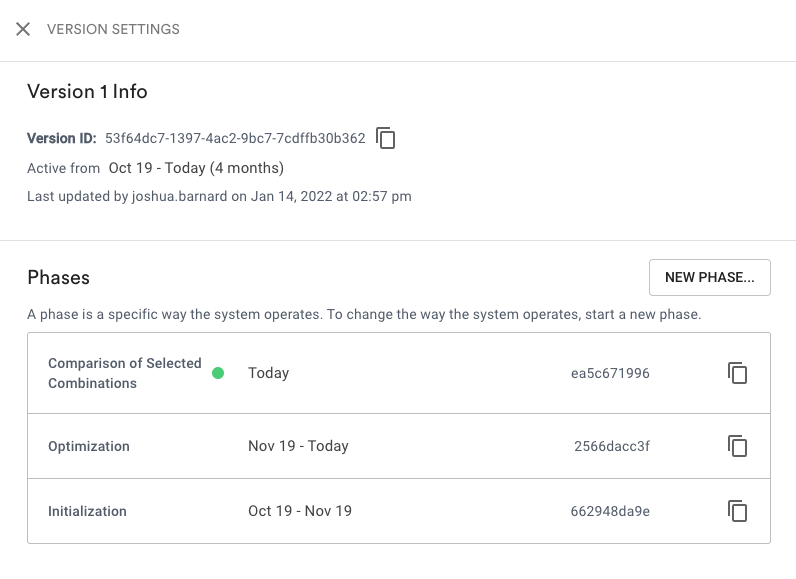The width and height of the screenshot is (796, 579).
Task: Select the Initialization phase name
Action: 87,511
